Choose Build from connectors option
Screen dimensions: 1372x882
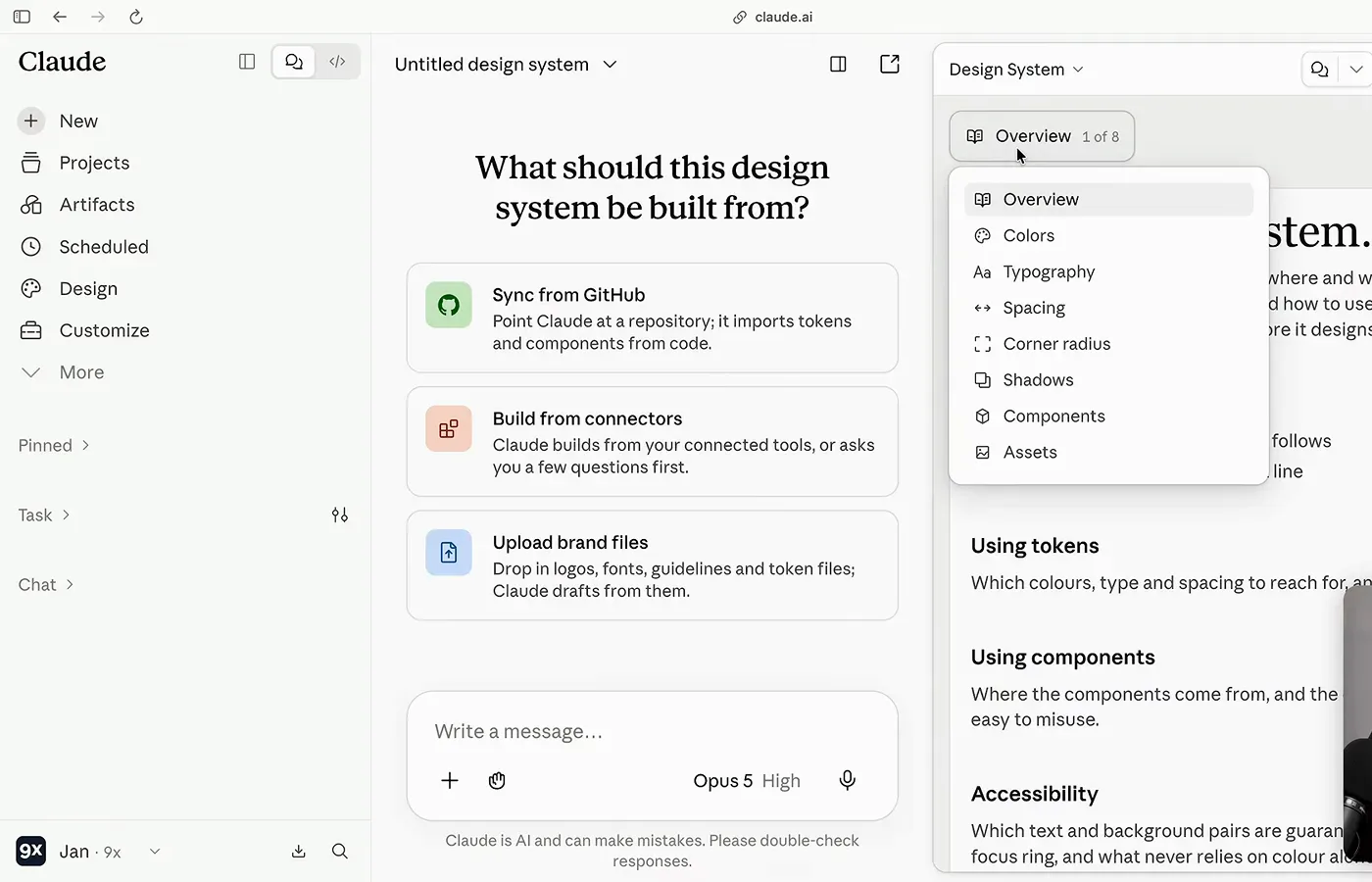tap(653, 441)
